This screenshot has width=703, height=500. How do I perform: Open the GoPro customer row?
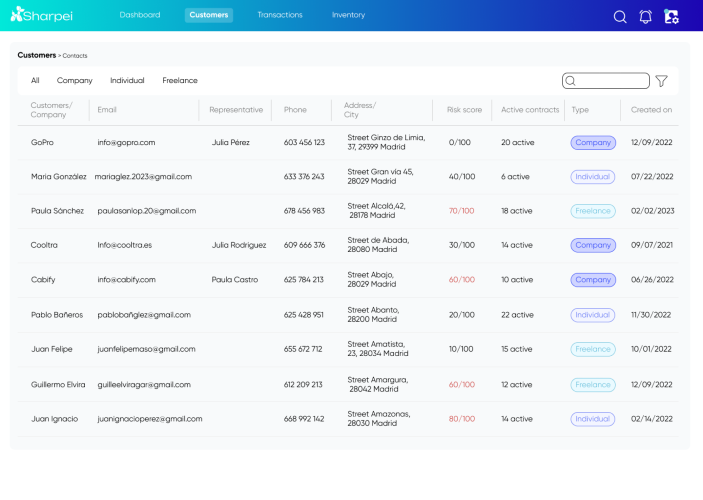(348, 143)
